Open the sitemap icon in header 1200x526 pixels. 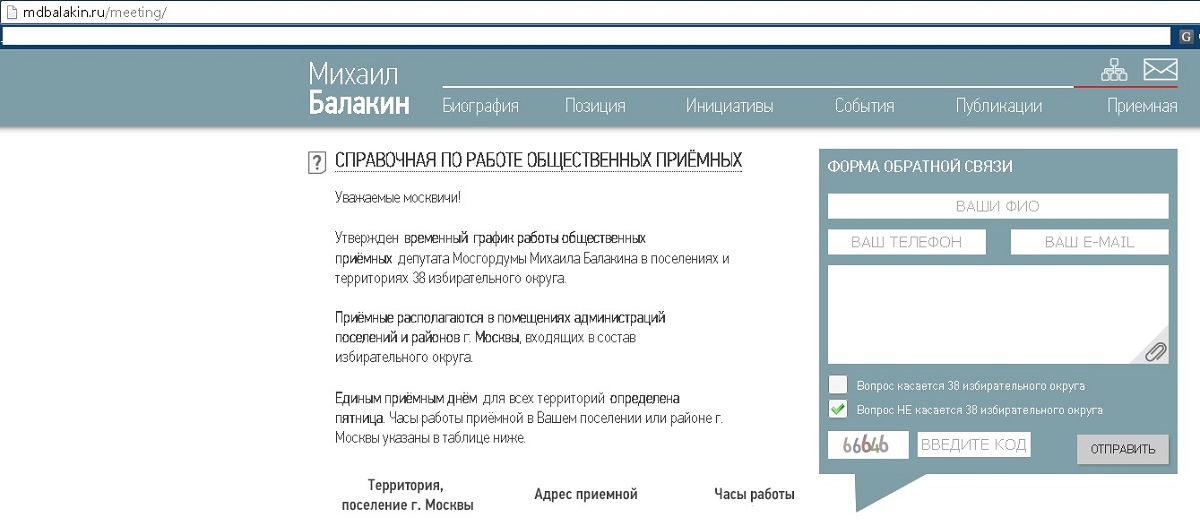(x=1113, y=69)
